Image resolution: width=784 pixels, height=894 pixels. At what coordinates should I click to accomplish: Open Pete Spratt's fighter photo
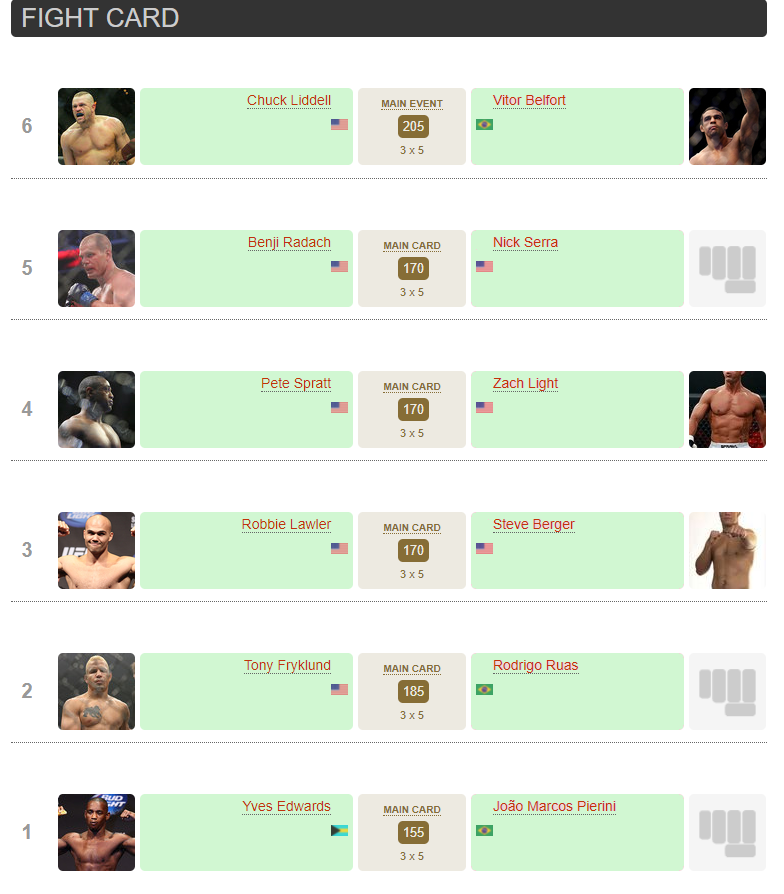(96, 409)
